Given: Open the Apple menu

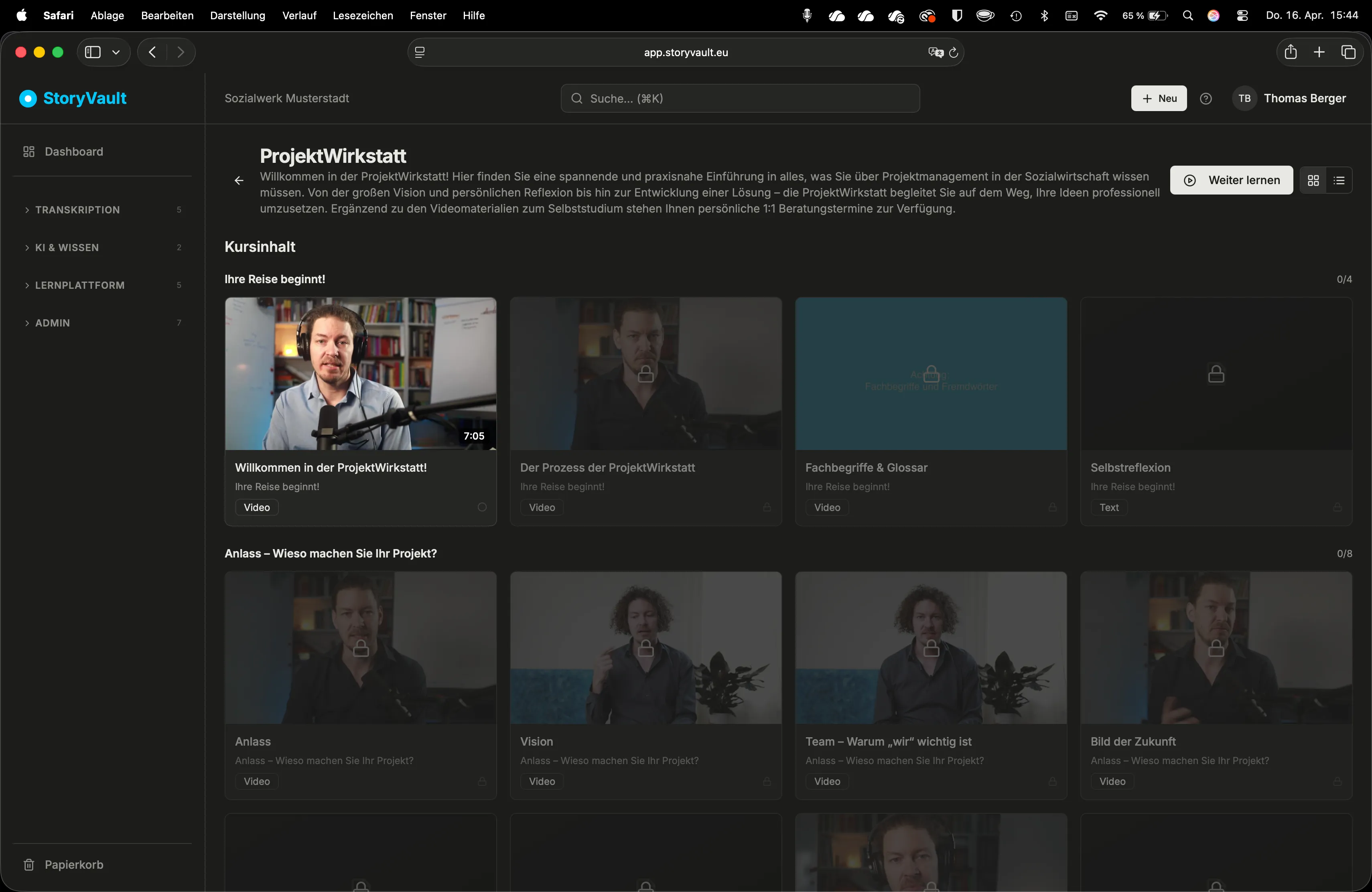Looking at the screenshot, I should pos(22,16).
